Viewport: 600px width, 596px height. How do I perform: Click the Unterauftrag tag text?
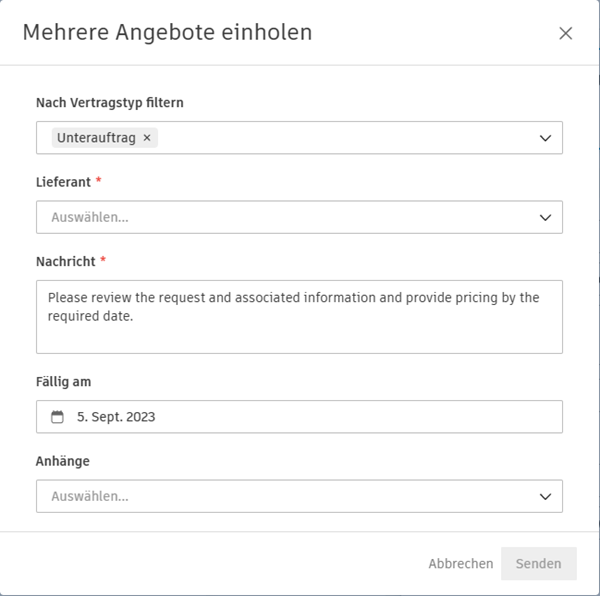pyautogui.click(x=96, y=138)
